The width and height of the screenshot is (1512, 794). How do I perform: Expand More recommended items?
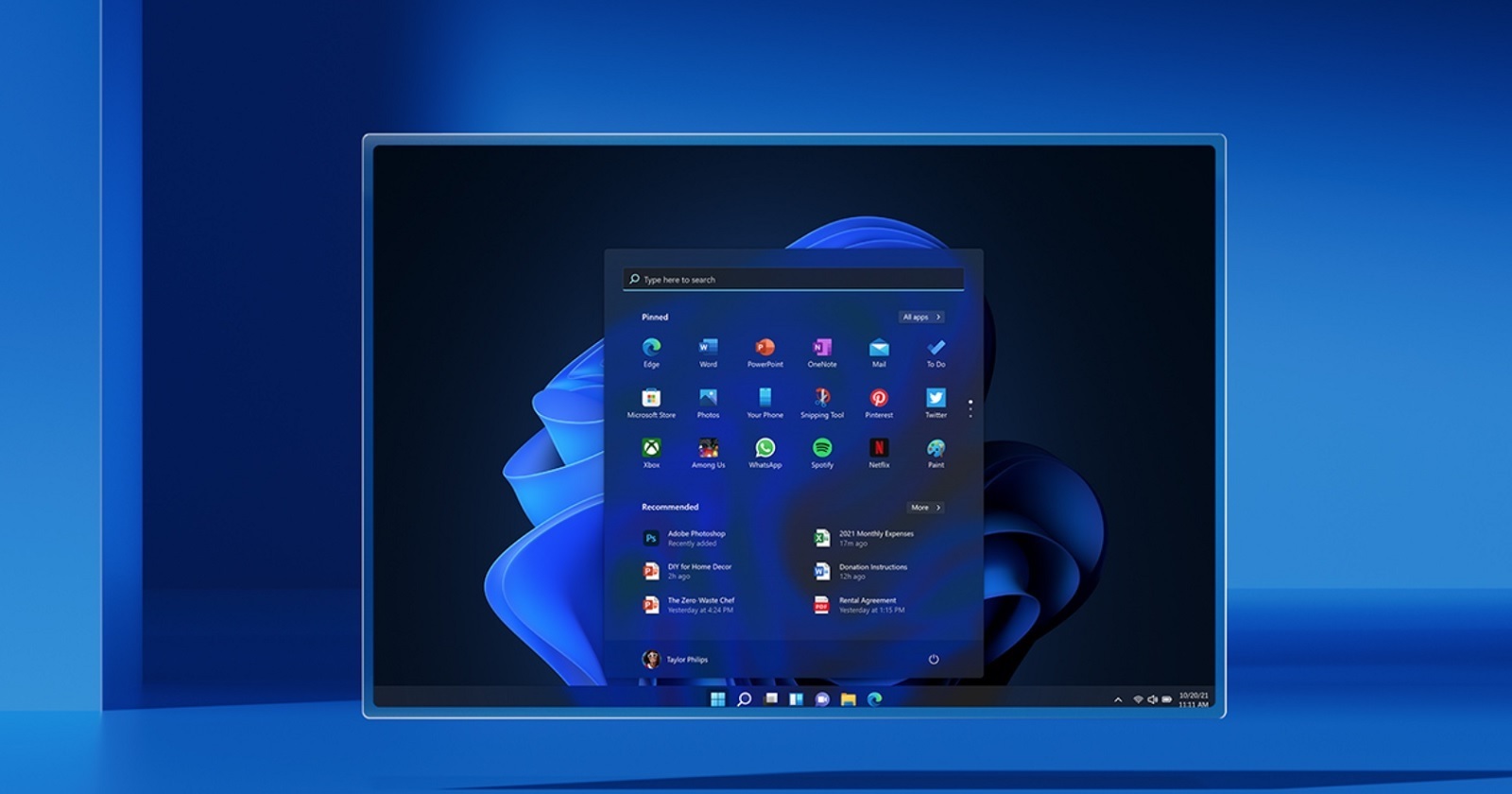pyautogui.click(x=924, y=508)
